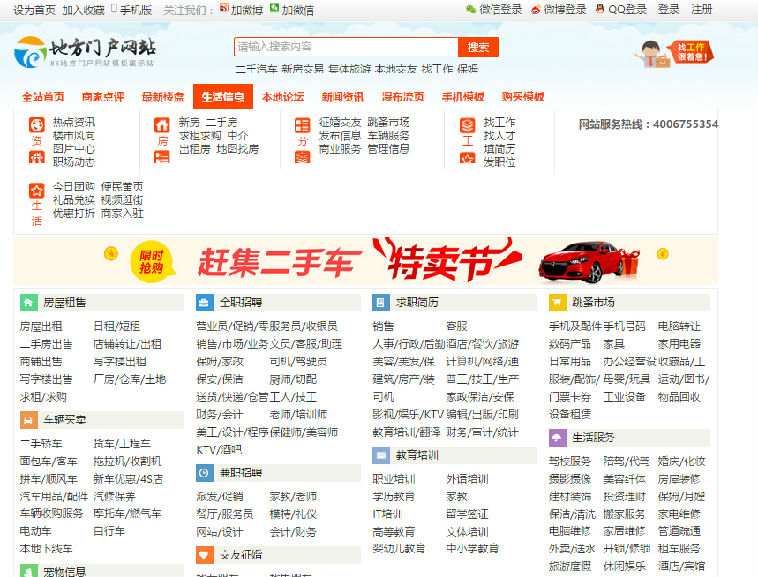Open the 全站首页 nav tab
The image size is (758, 577).
pyautogui.click(x=43, y=97)
